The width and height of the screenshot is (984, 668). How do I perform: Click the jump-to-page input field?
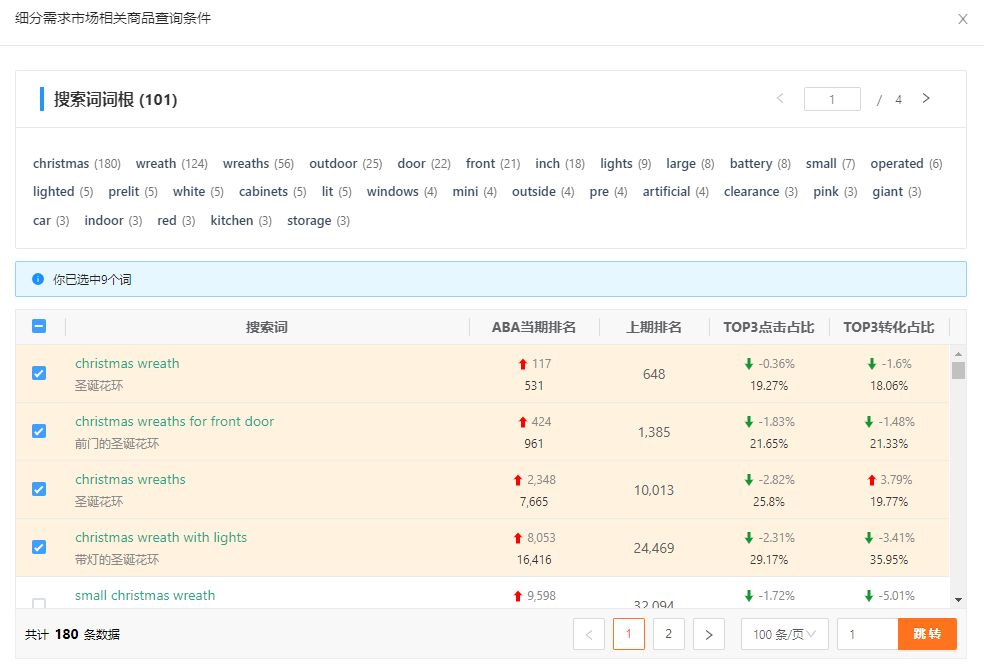pos(867,634)
